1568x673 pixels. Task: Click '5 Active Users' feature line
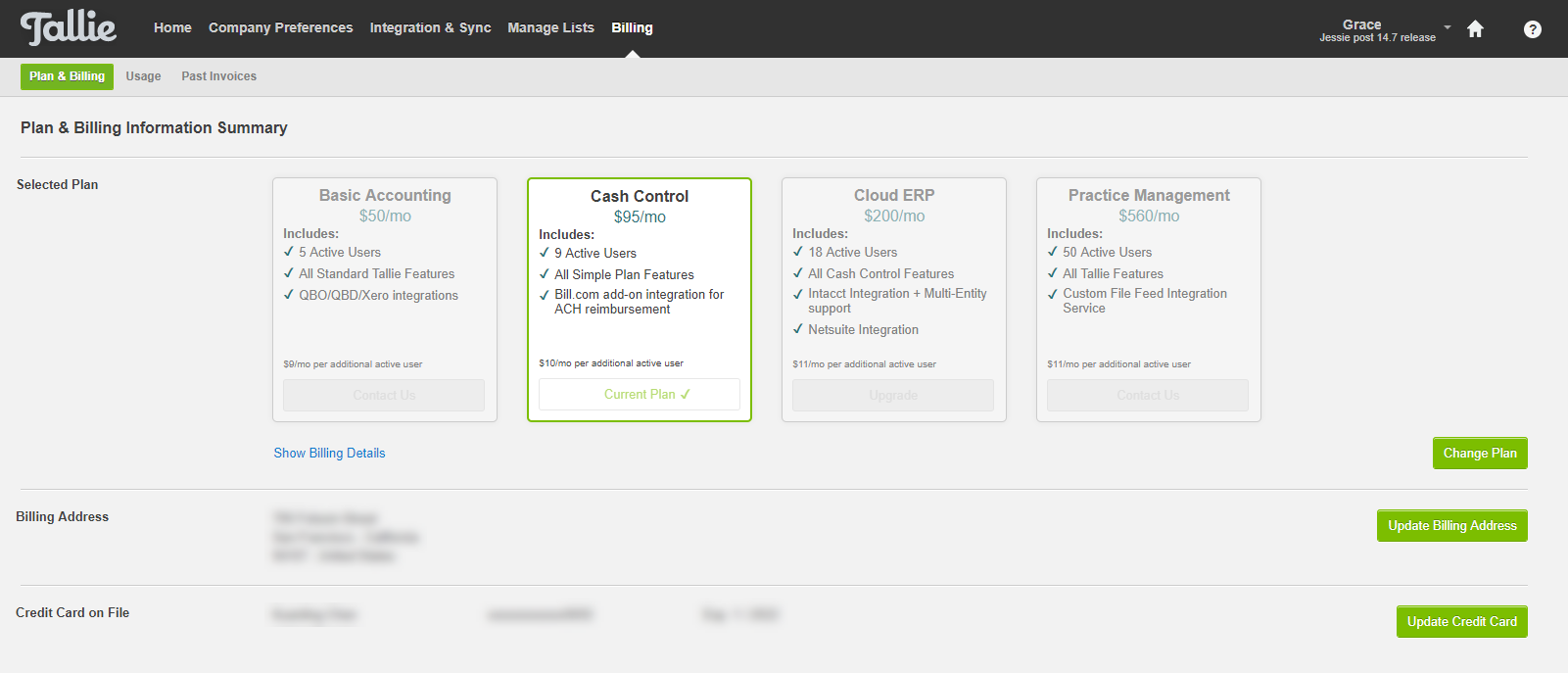tap(340, 253)
